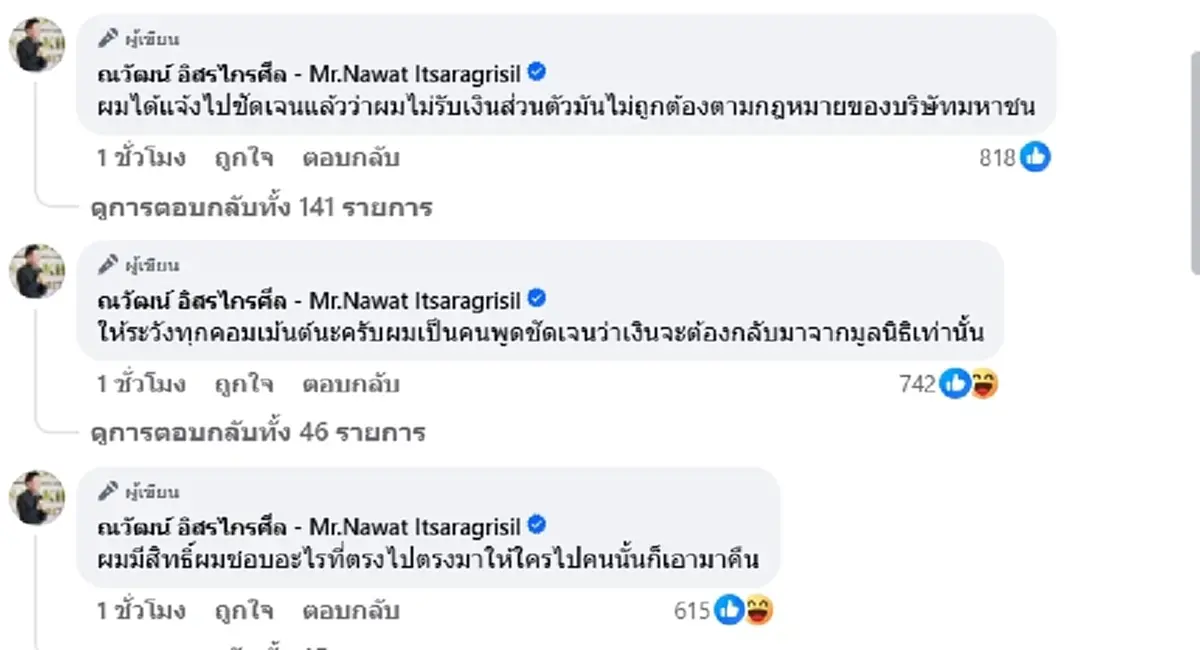The height and width of the screenshot is (650, 1200).
Task: Click ตอบกลับ on the second comment
Action: click(x=350, y=383)
